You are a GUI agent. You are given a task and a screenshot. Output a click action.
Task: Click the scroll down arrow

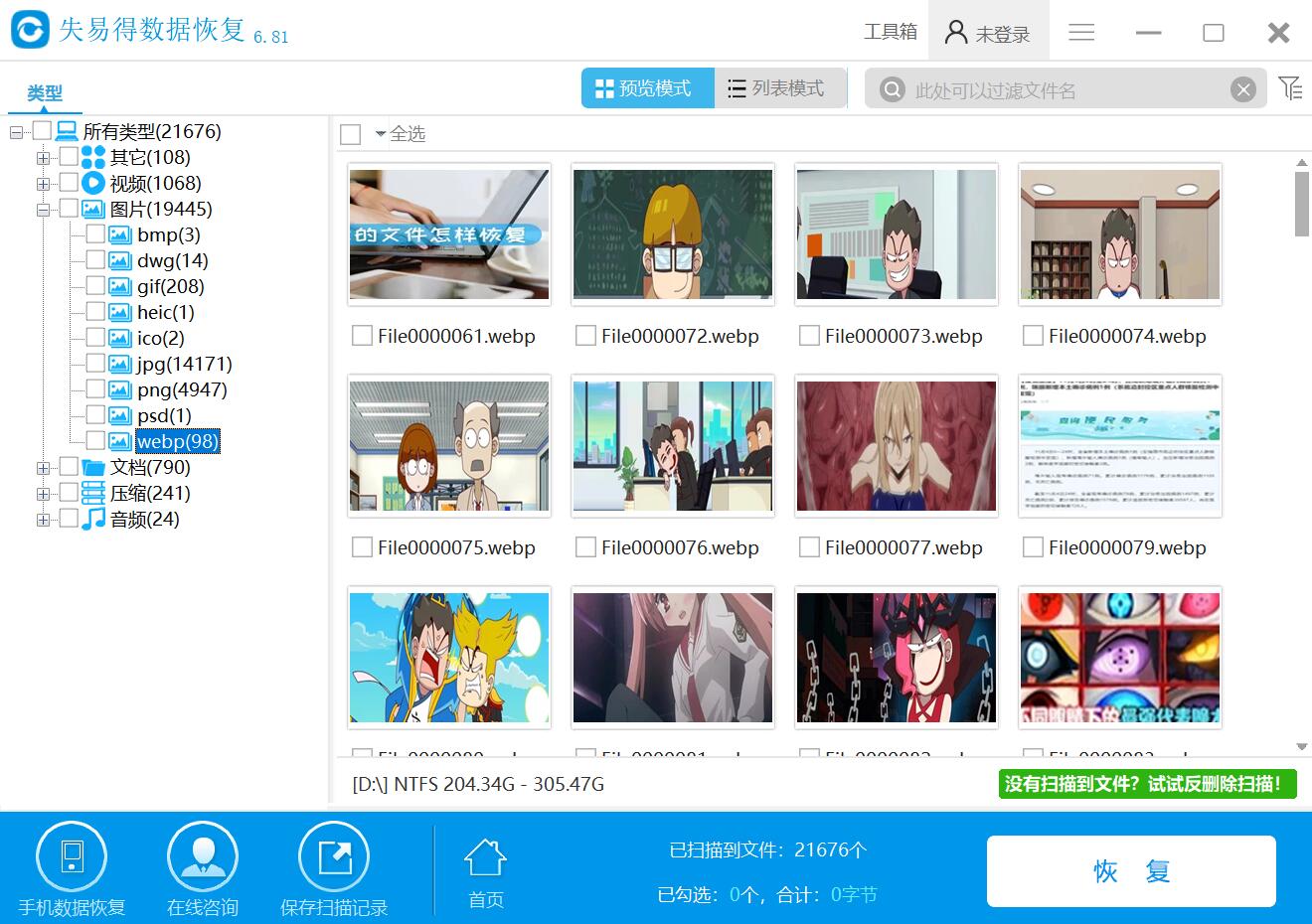tap(1302, 747)
